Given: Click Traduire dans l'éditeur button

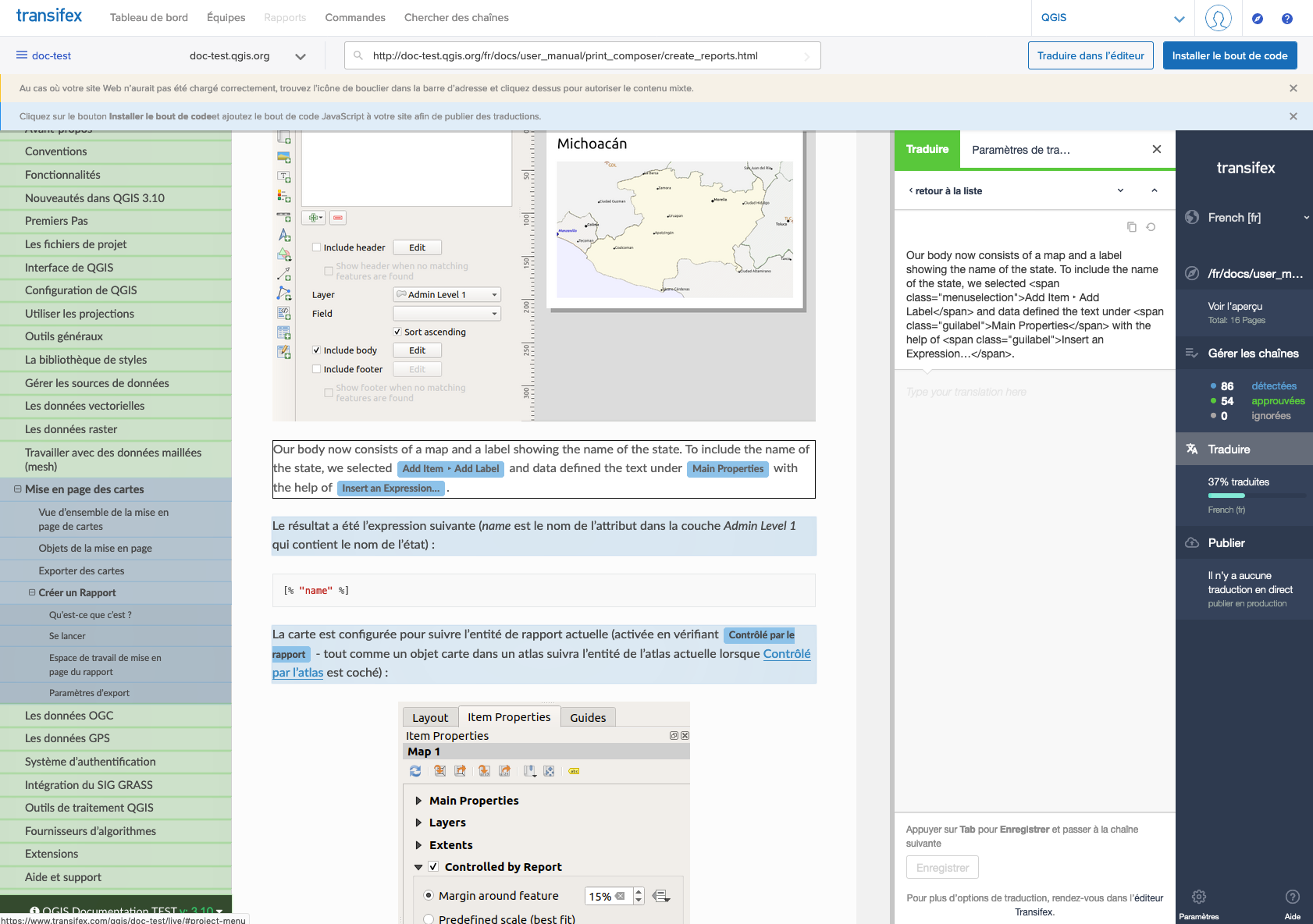Looking at the screenshot, I should (x=1091, y=55).
